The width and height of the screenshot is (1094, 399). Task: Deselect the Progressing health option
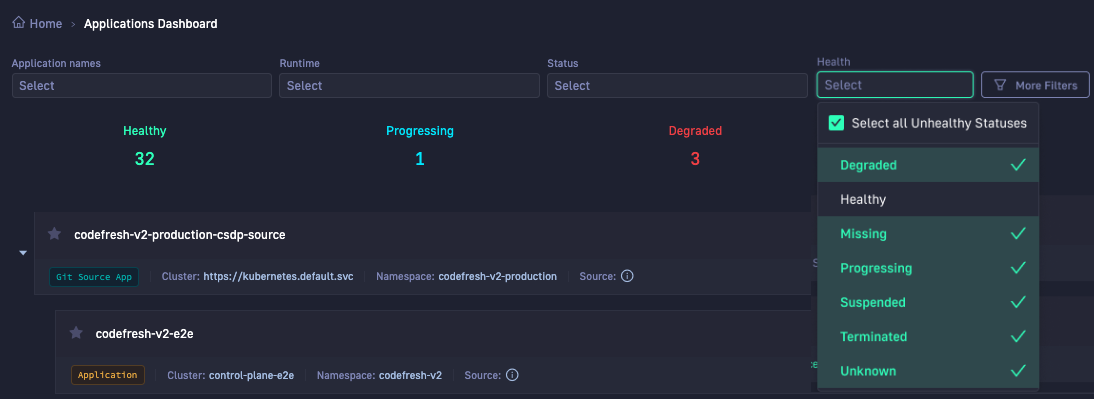(929, 268)
